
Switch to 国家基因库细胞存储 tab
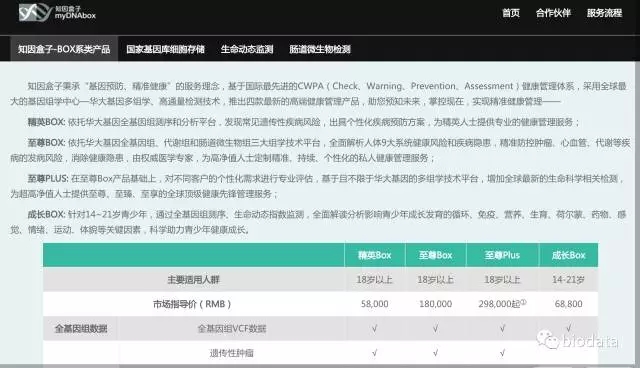tap(165, 49)
